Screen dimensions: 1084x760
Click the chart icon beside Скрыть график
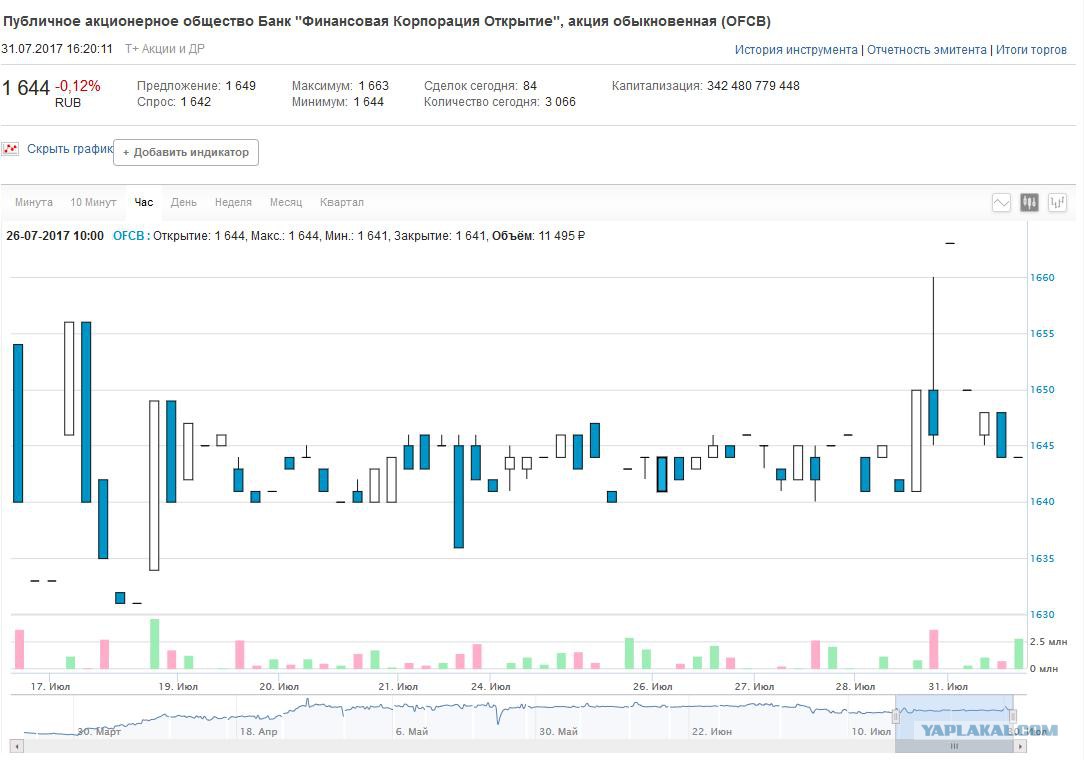[x=10, y=149]
